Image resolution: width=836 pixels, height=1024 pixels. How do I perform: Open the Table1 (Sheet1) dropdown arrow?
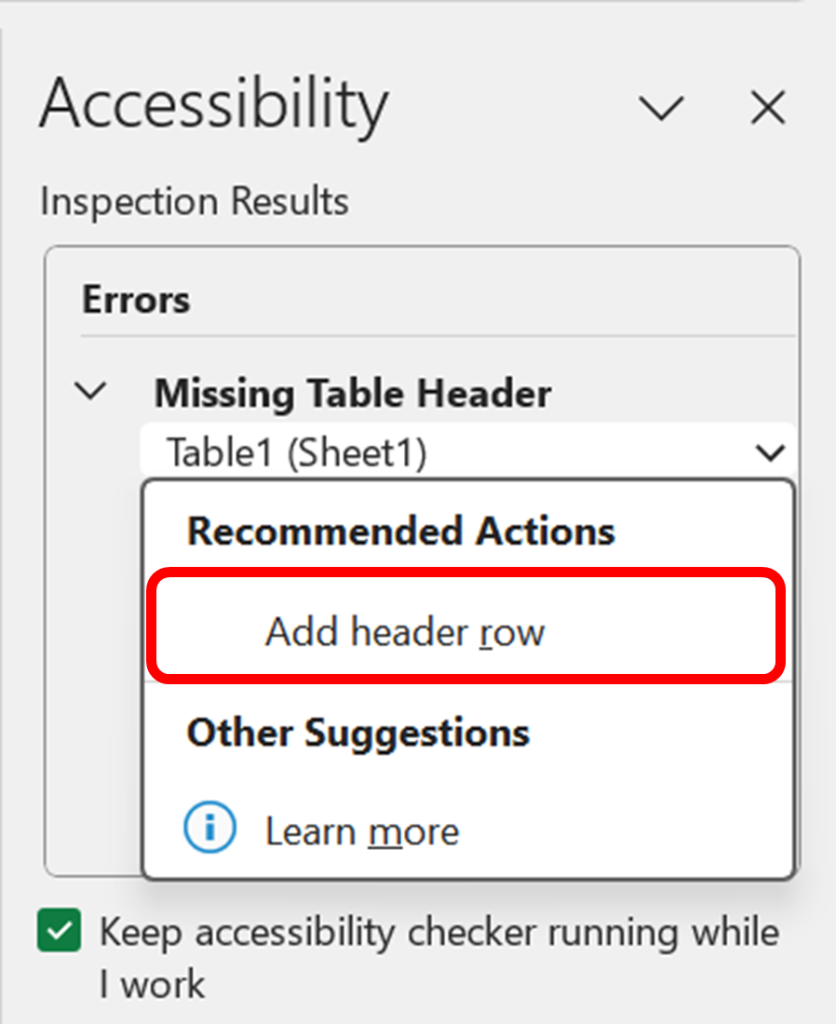pyautogui.click(x=770, y=452)
